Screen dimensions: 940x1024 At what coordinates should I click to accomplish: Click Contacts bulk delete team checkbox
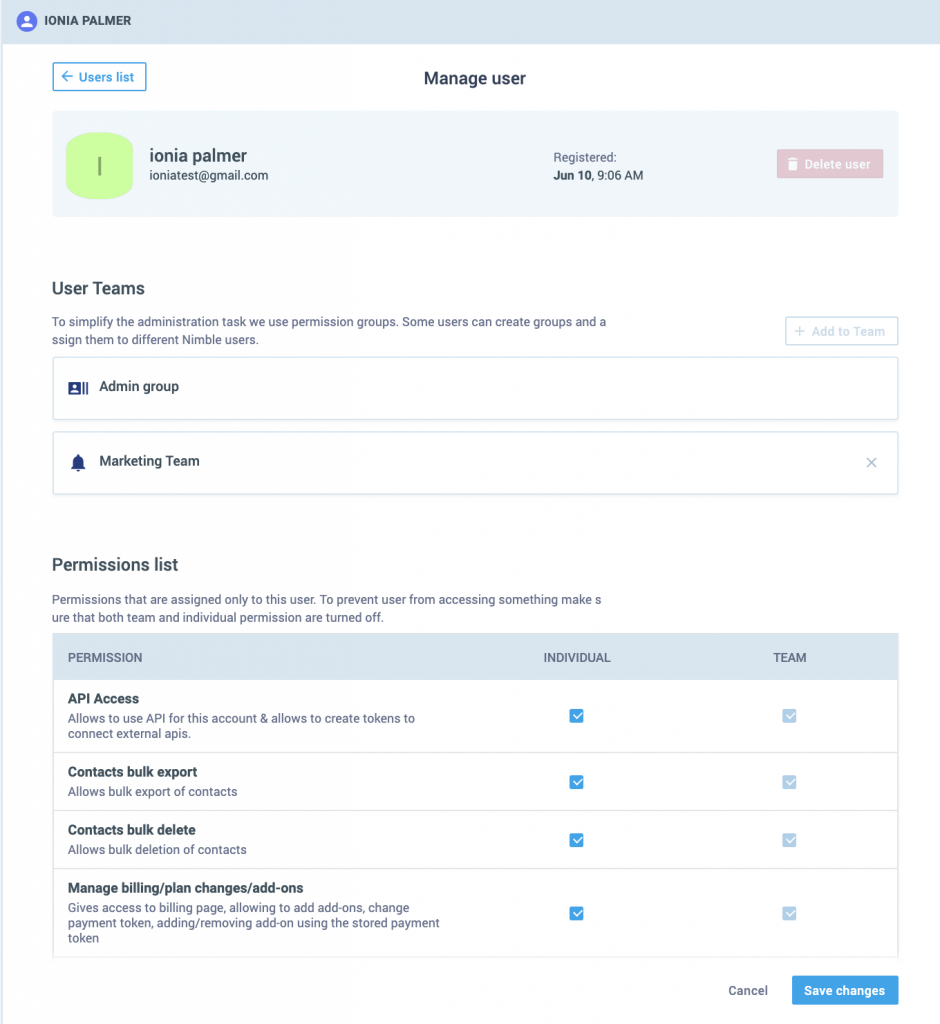789,840
